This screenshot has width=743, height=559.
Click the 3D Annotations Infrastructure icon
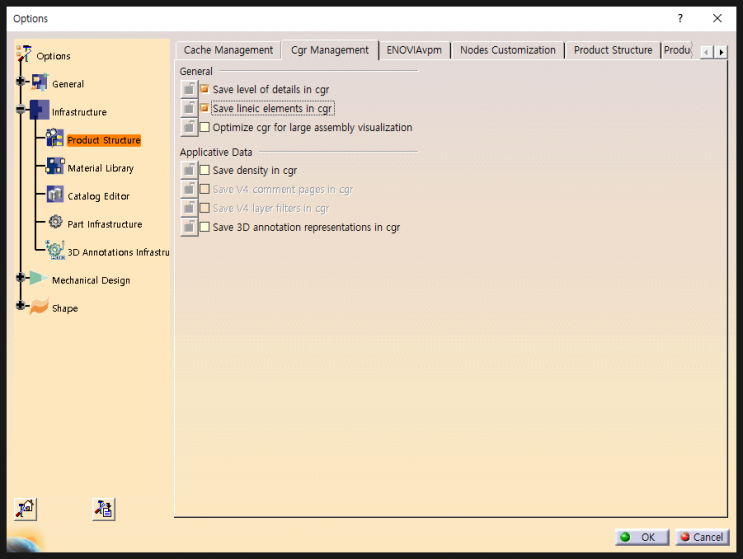[55, 250]
